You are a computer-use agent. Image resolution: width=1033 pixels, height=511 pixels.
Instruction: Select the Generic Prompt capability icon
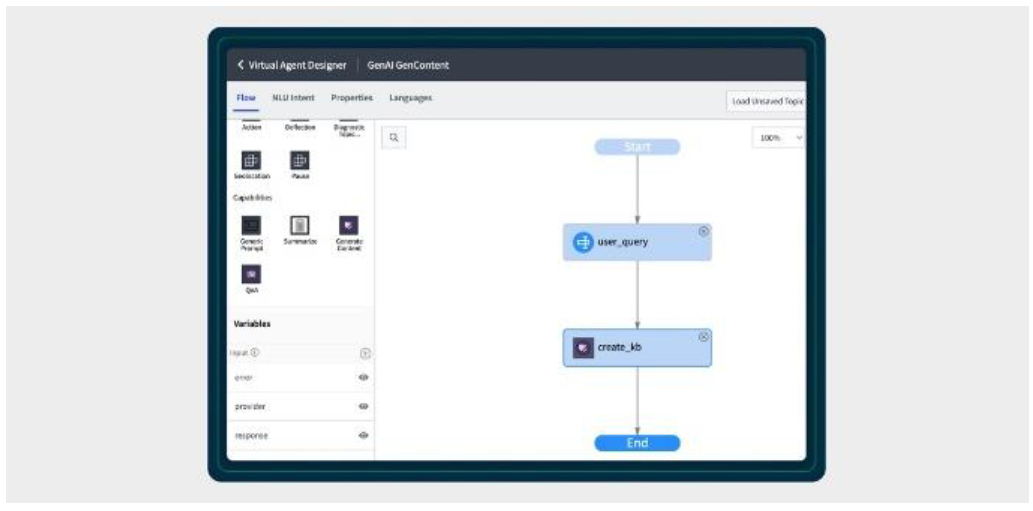[251, 226]
